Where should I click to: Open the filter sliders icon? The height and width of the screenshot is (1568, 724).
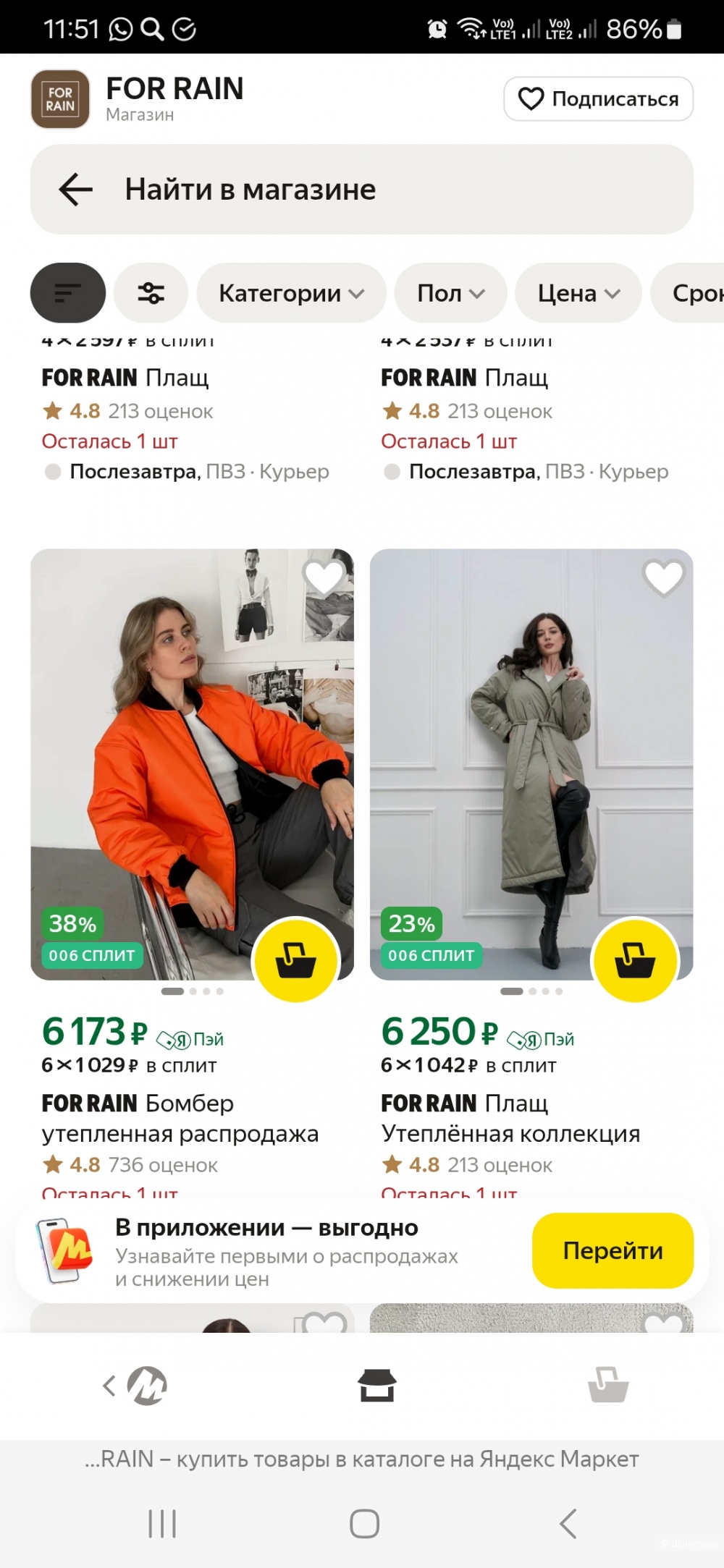coord(151,293)
